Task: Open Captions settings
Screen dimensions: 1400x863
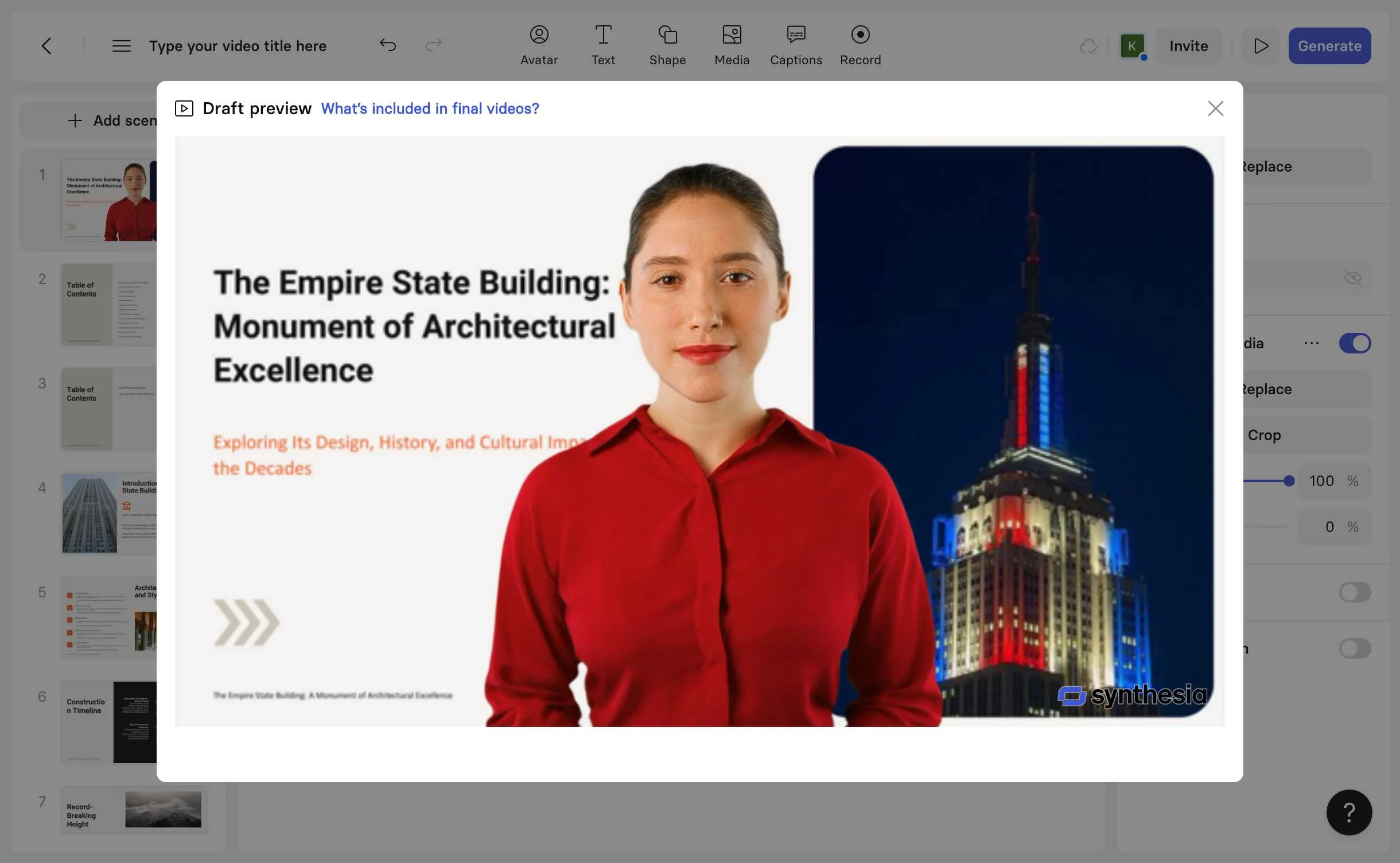Action: tap(796, 45)
